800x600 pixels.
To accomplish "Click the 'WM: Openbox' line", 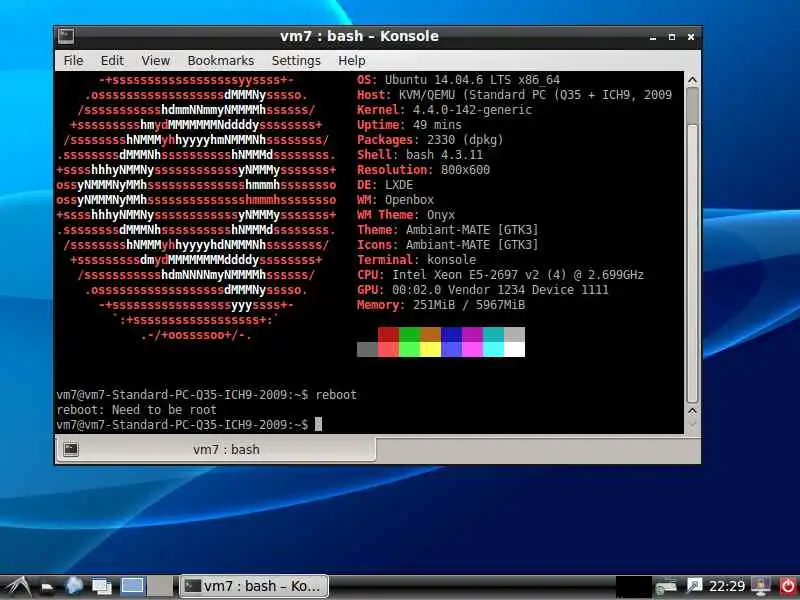I will pyautogui.click(x=395, y=200).
